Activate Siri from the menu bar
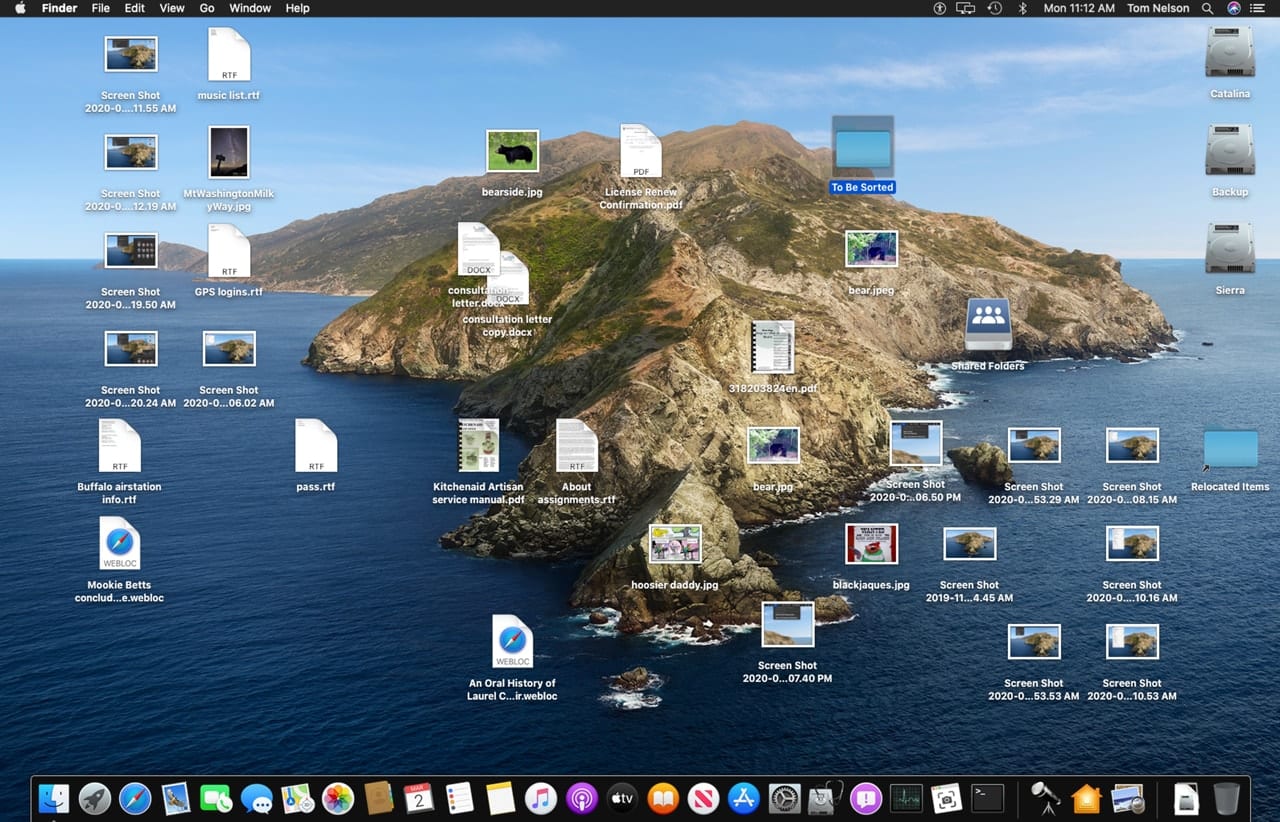The width and height of the screenshot is (1280, 822). coord(1234,8)
